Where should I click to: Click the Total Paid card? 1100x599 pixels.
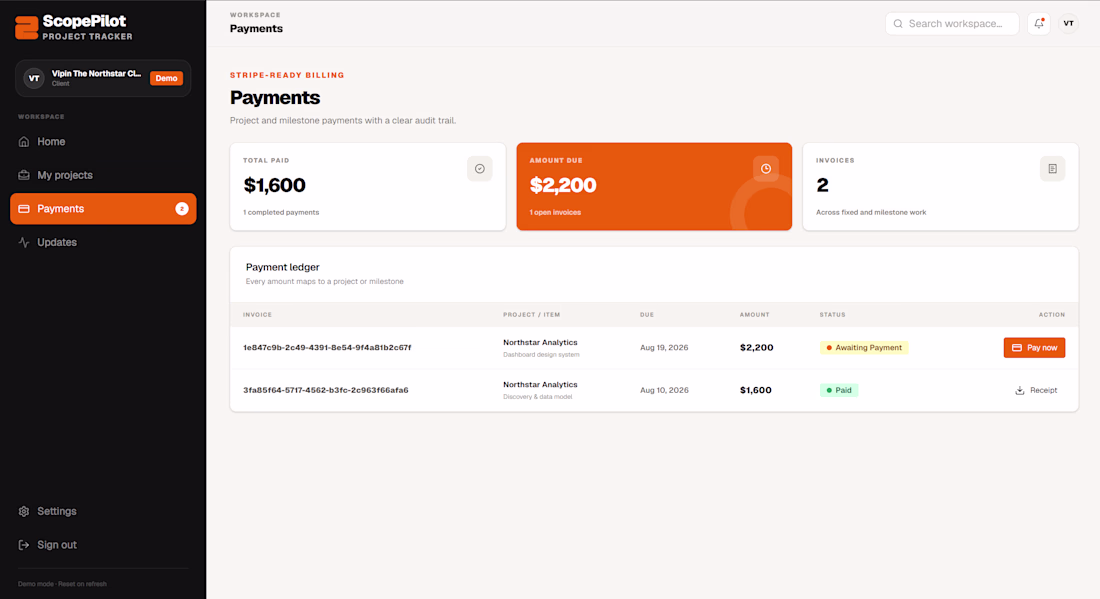[368, 187]
